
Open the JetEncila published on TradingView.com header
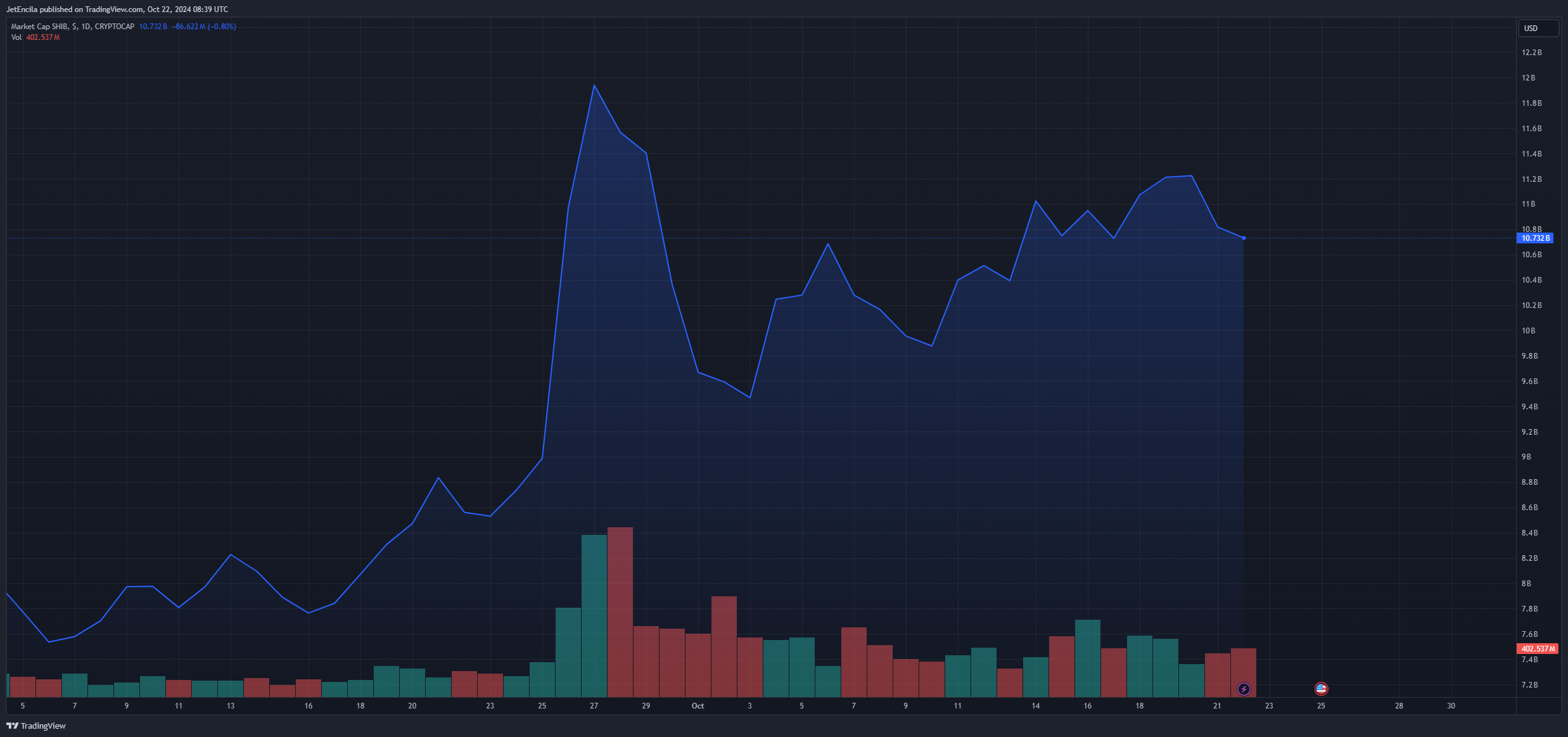117,10
